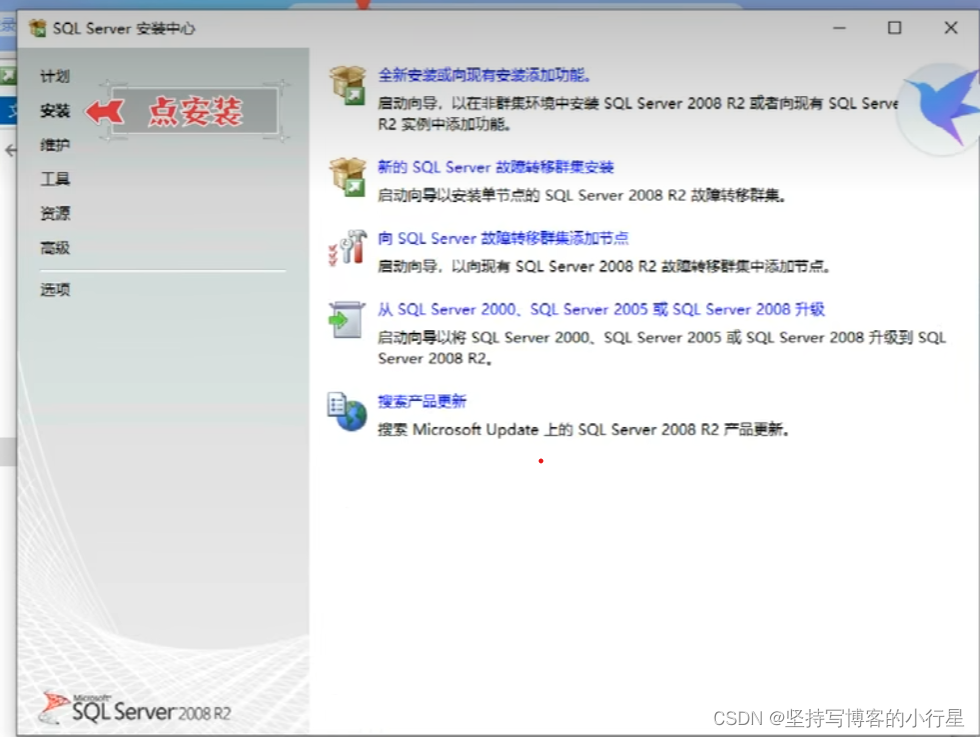Click the SQL Server 2008 R2 logo
980x737 pixels.
point(135,705)
